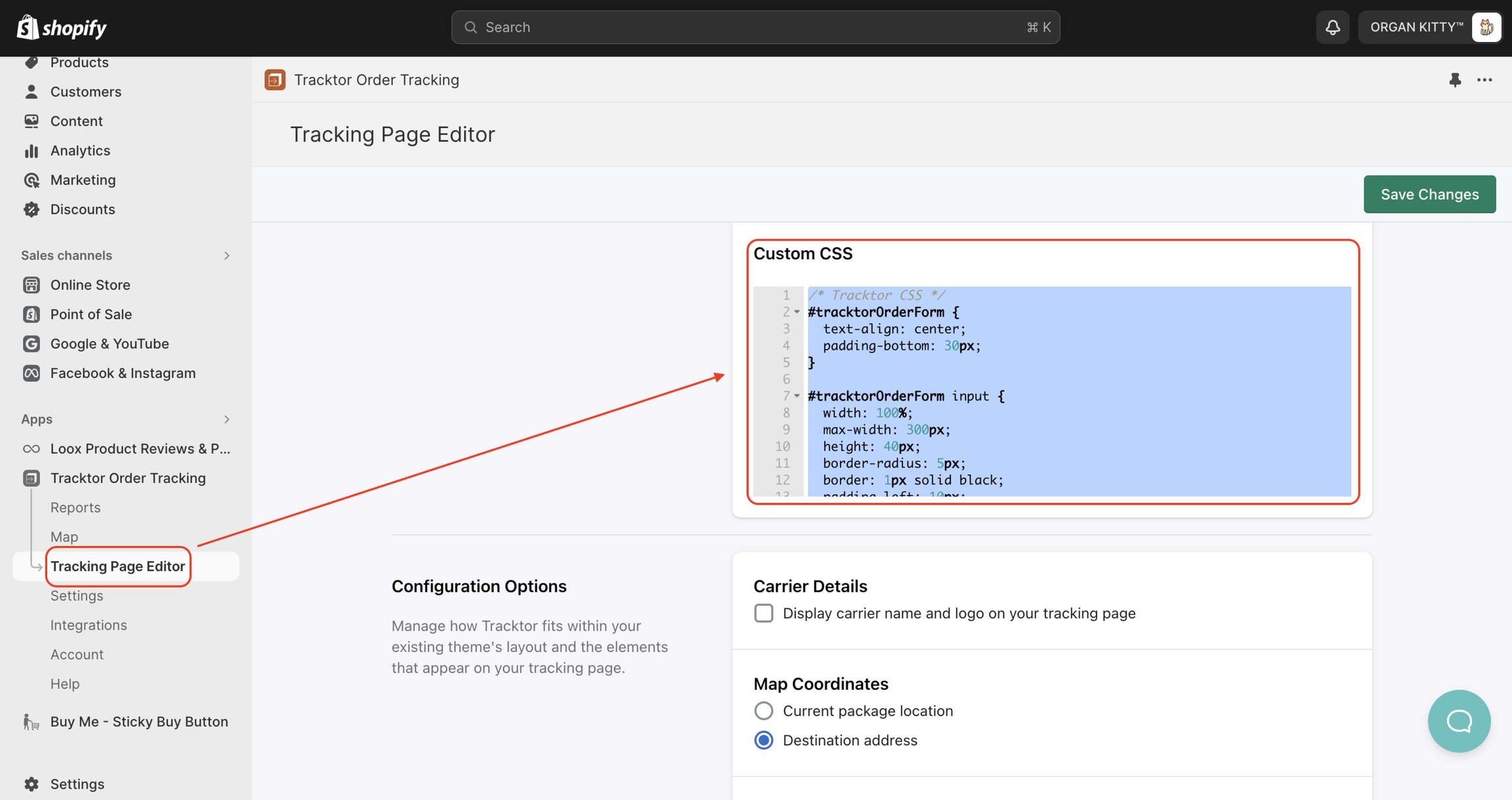This screenshot has width=1512, height=800.
Task: Pin the Tracktor app with pin icon
Action: [x=1455, y=79]
